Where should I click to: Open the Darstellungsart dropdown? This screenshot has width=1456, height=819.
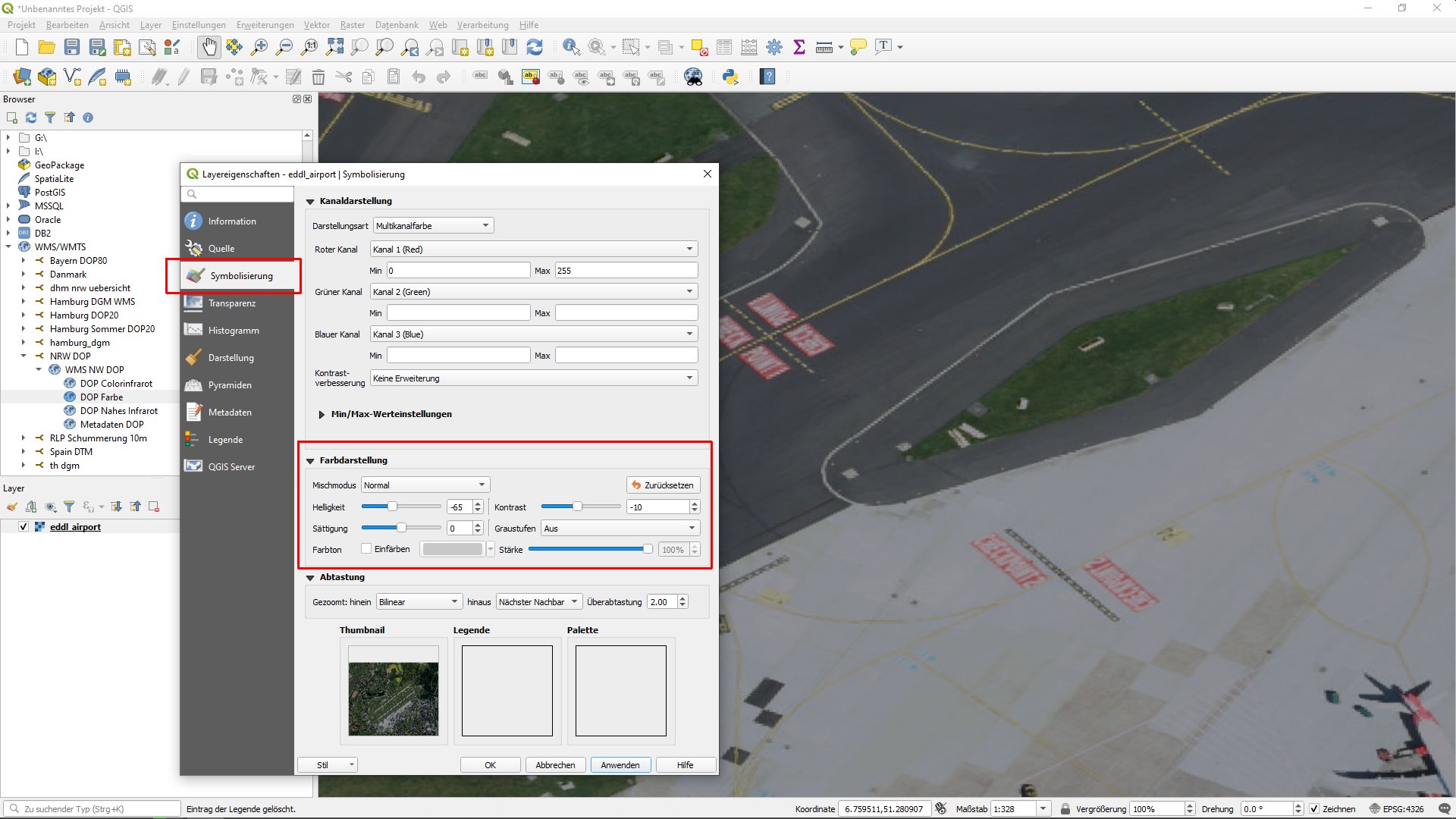[432, 225]
